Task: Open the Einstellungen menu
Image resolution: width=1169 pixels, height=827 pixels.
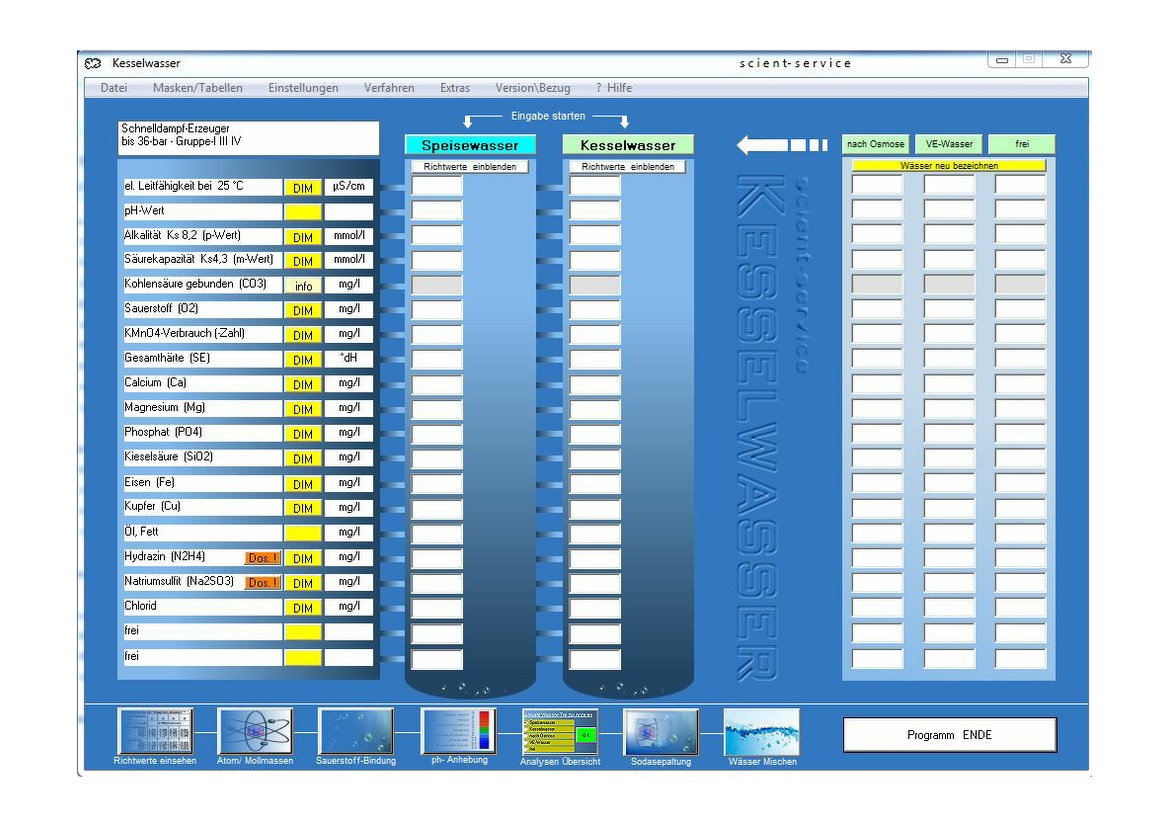Action: (x=303, y=88)
